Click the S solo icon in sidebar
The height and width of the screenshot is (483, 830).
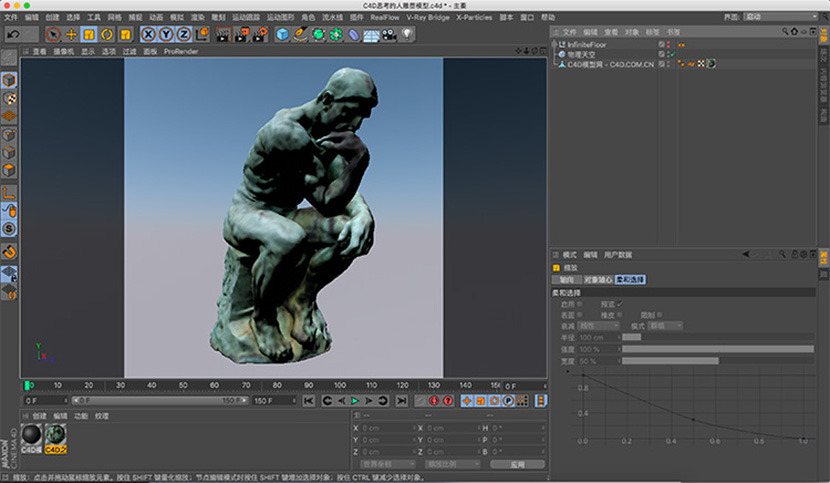tap(9, 229)
